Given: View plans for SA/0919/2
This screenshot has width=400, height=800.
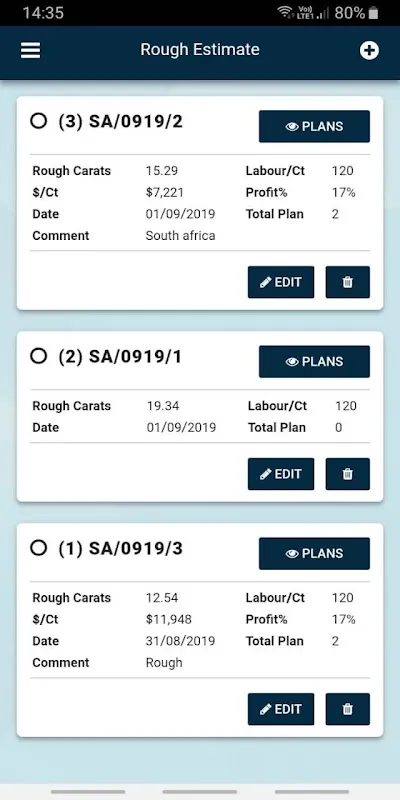Looking at the screenshot, I should 314,127.
